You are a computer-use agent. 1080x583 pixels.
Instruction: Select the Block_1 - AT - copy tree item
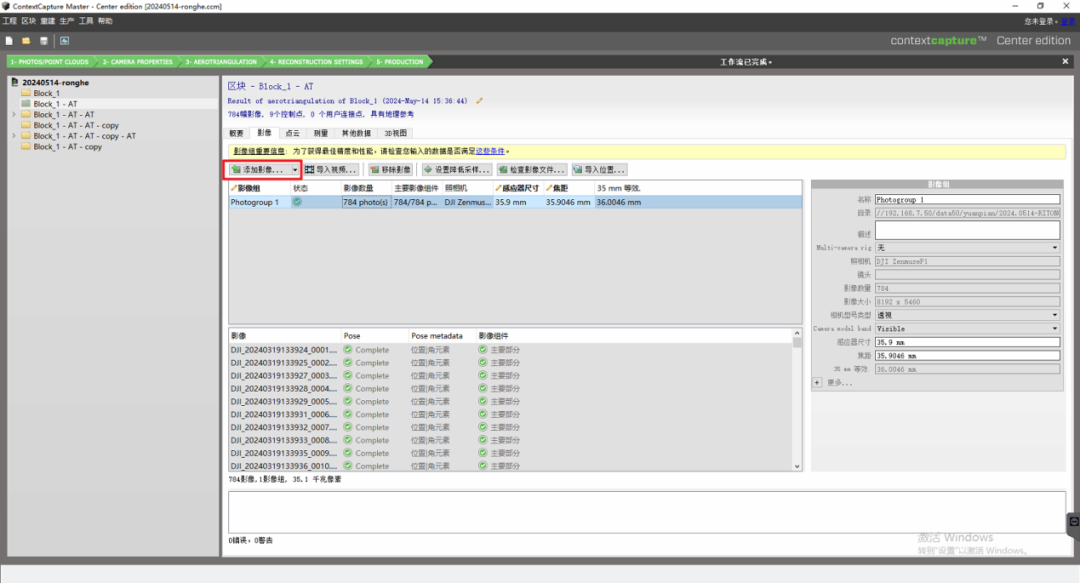pyautogui.click(x=68, y=147)
